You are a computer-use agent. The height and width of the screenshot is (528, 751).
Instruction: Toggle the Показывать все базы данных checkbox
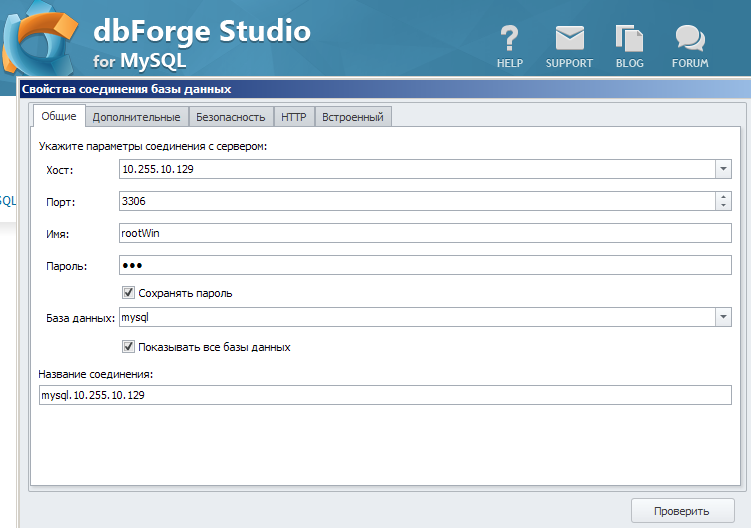coord(128,346)
